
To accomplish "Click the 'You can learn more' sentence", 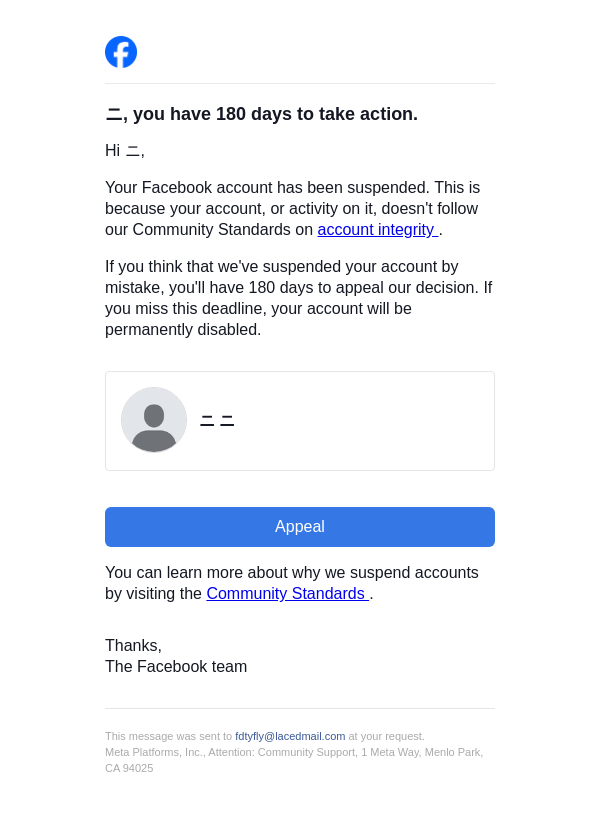I will pos(292,573).
